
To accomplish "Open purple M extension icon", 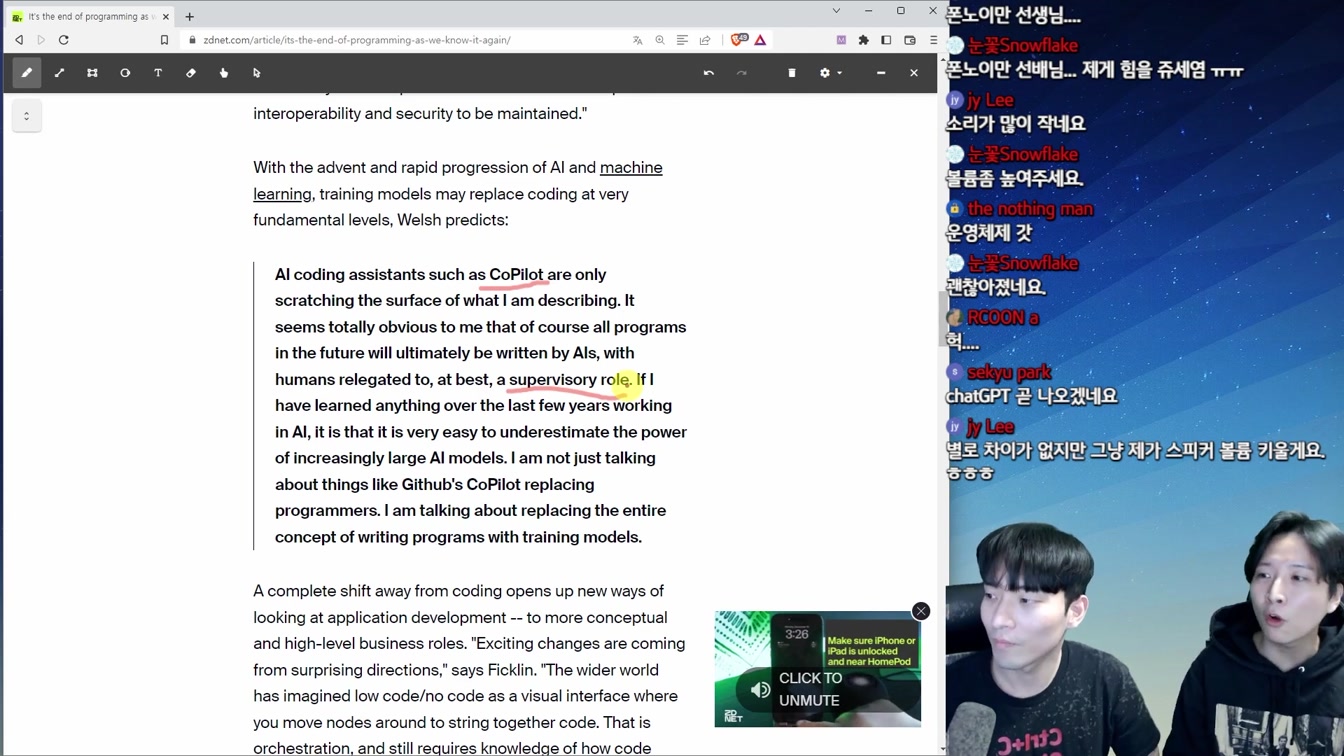I will click(841, 40).
